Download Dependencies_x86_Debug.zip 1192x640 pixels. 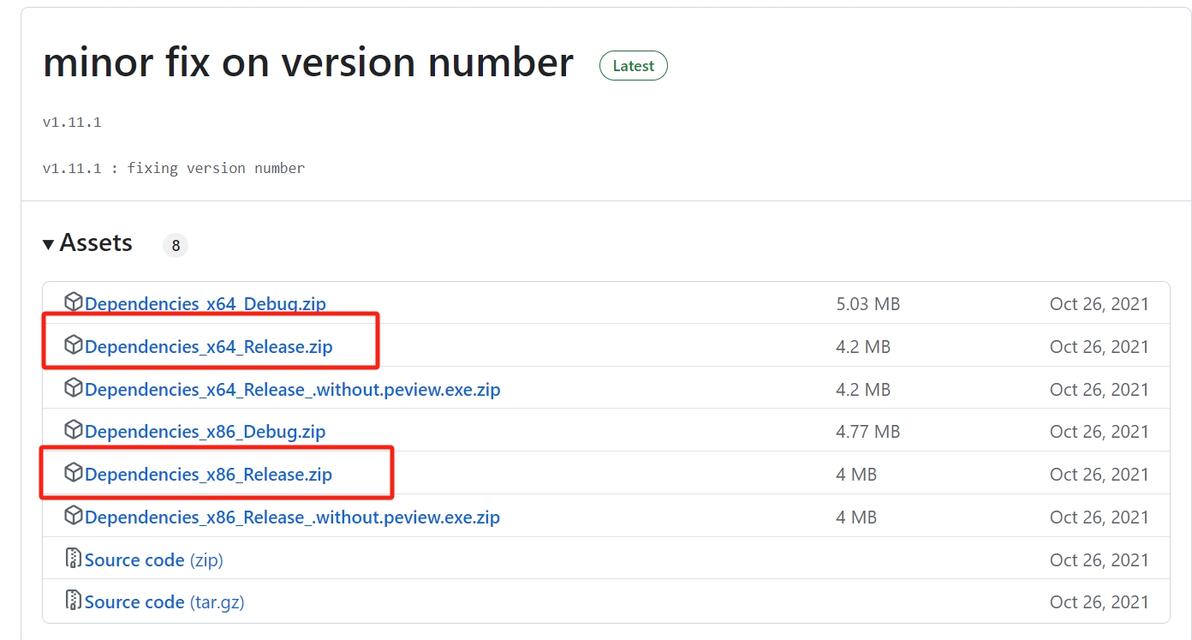[205, 432]
